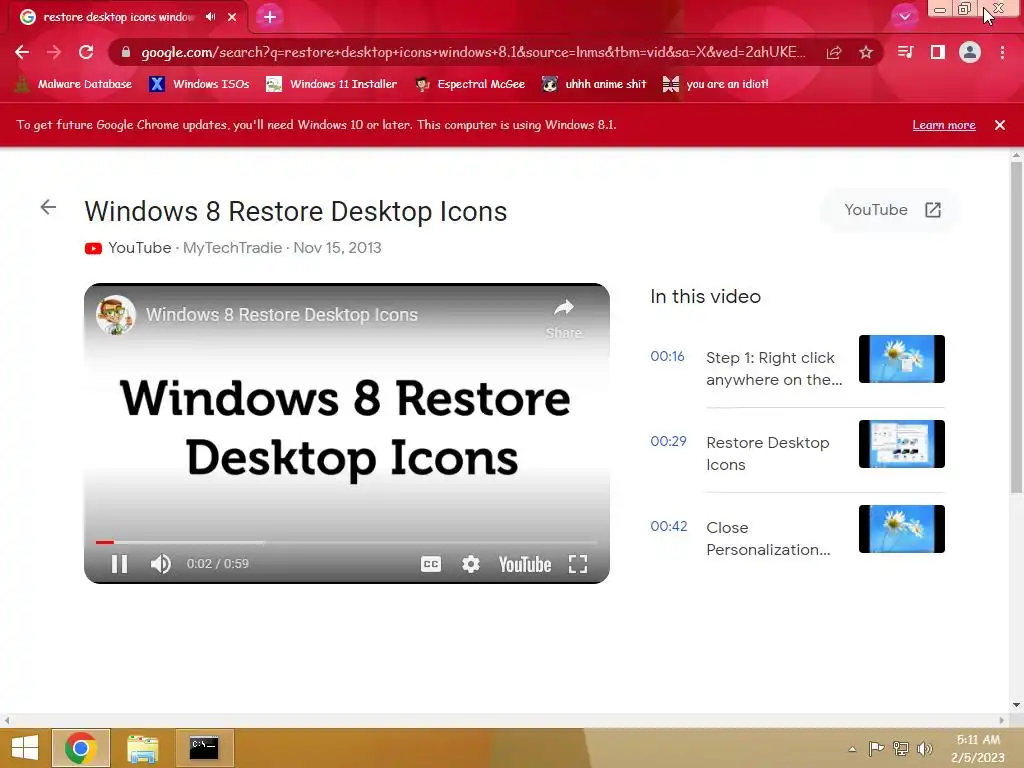The width and height of the screenshot is (1024, 768).
Task: Show hidden tray icons arrow
Action: (852, 749)
